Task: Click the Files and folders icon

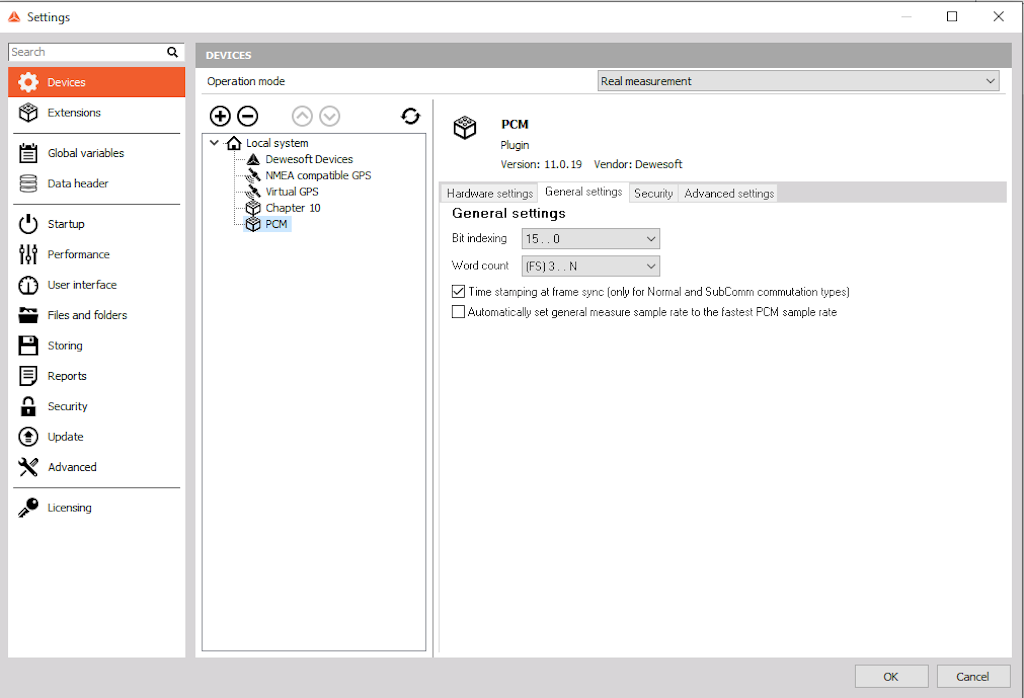Action: point(28,315)
